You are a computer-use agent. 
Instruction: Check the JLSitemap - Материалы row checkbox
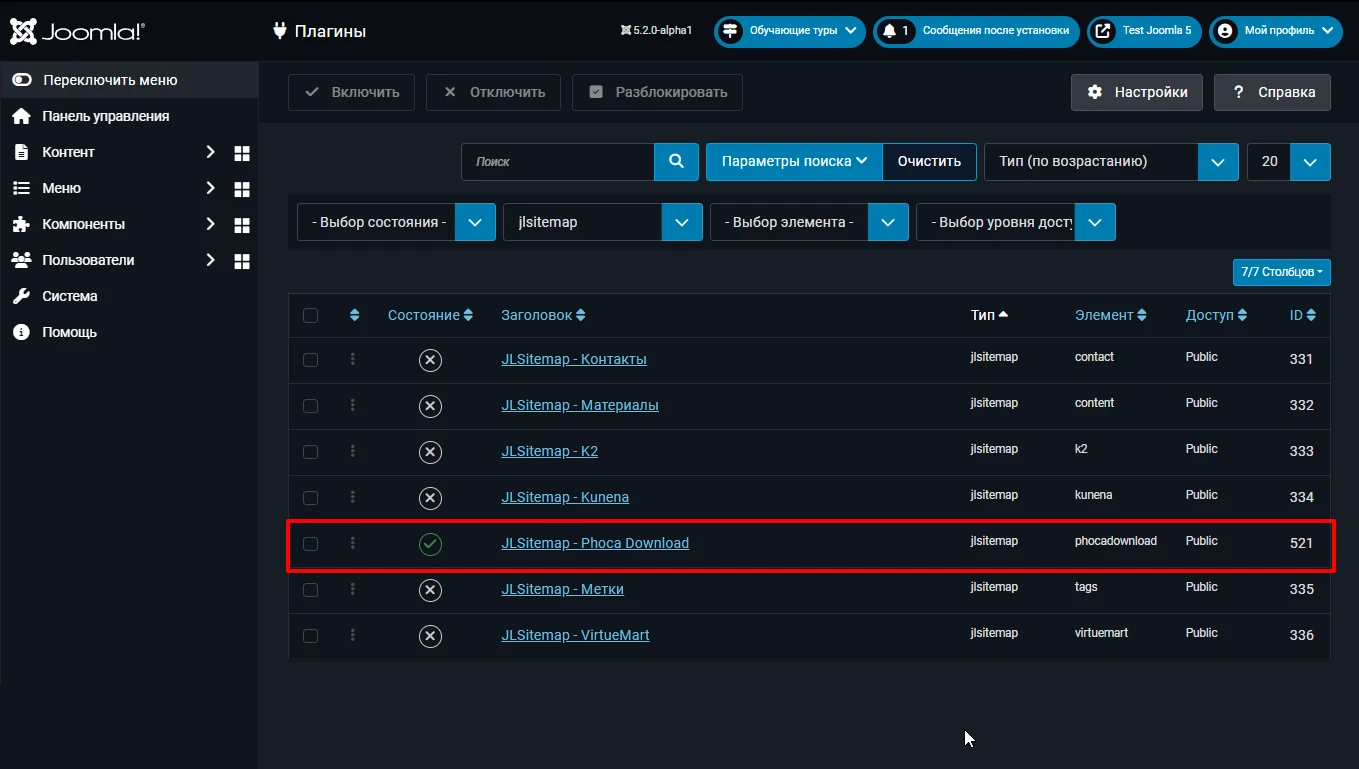(310, 406)
